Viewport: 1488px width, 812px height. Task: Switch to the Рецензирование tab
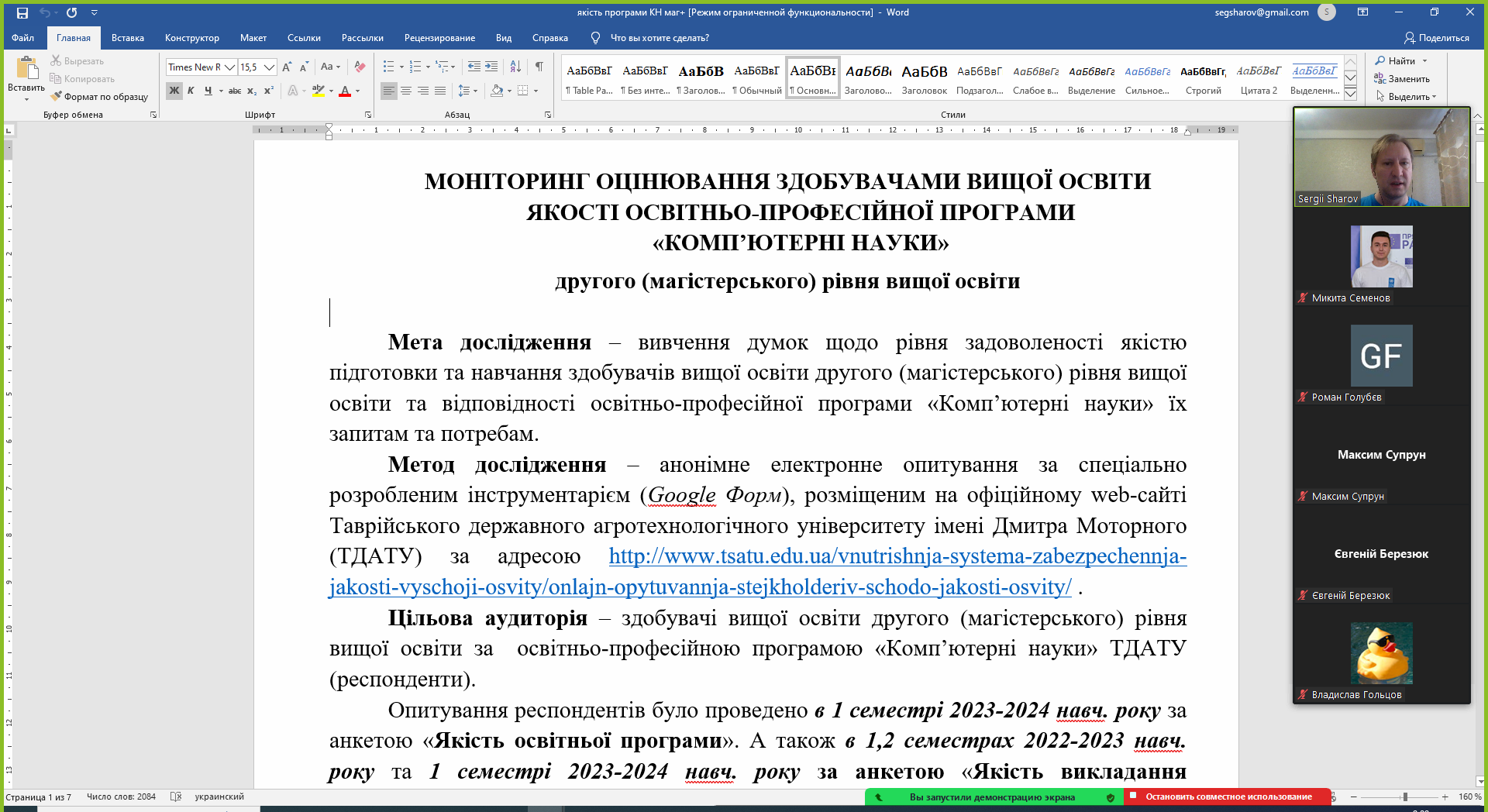[x=439, y=38]
